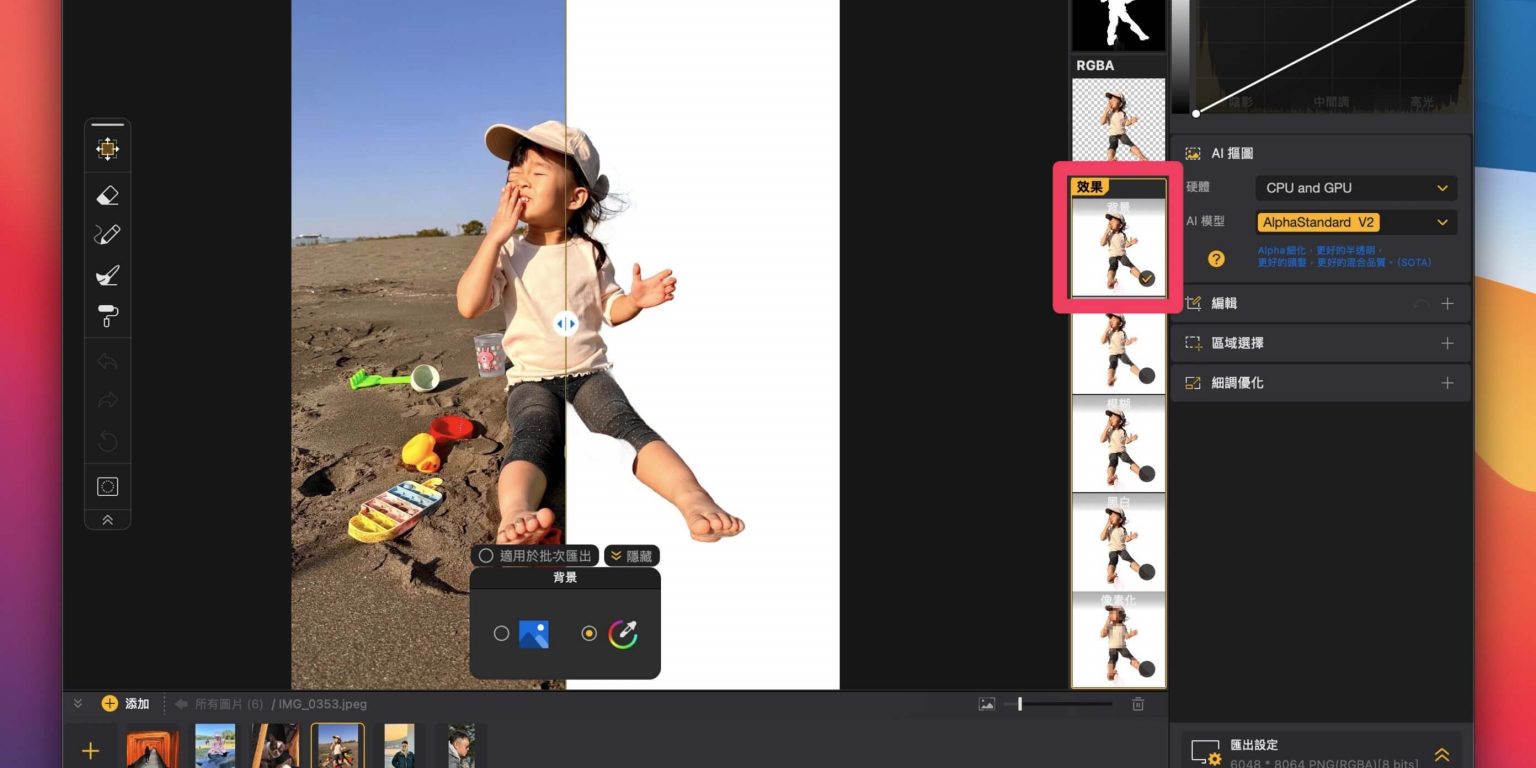Choose the pencil draw tool
This screenshot has width=1536, height=768.
click(107, 235)
